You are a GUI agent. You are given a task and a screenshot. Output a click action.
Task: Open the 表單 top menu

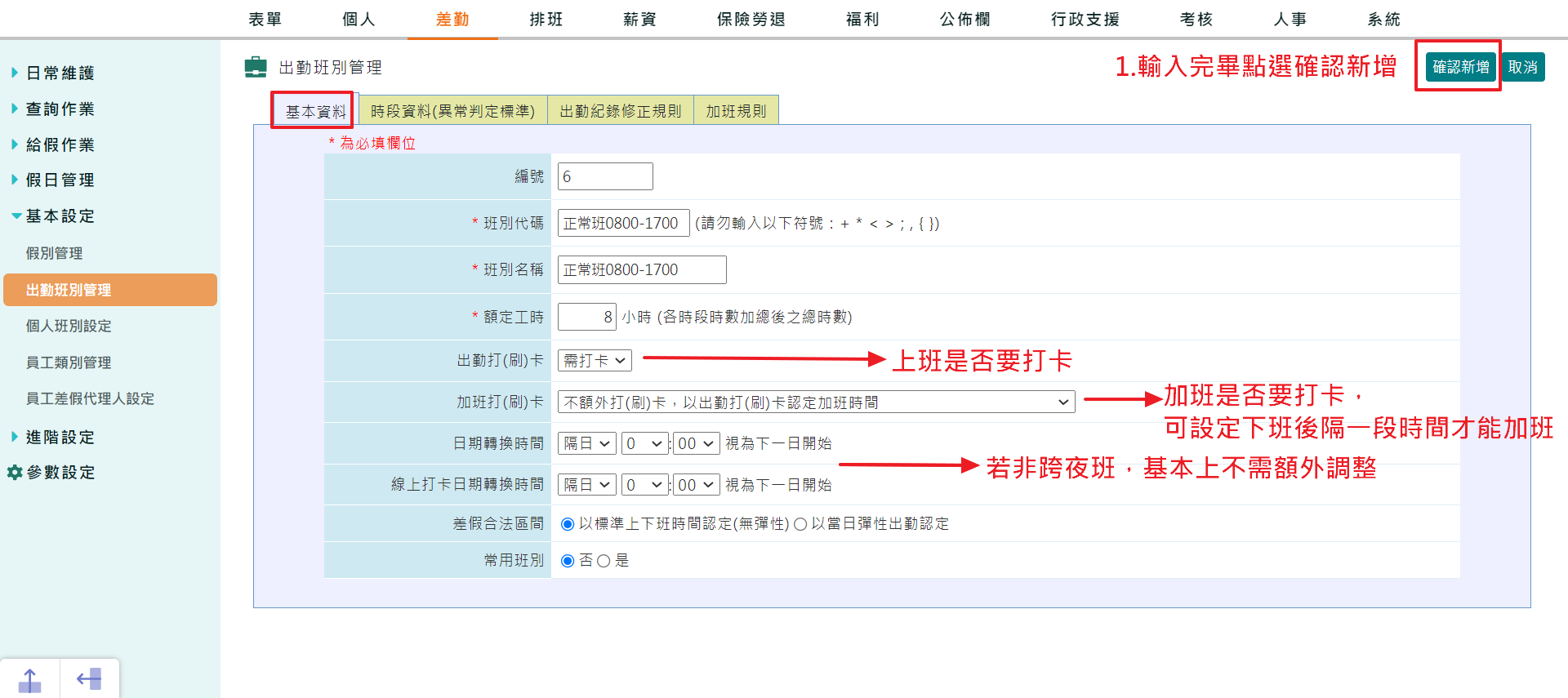click(x=265, y=19)
